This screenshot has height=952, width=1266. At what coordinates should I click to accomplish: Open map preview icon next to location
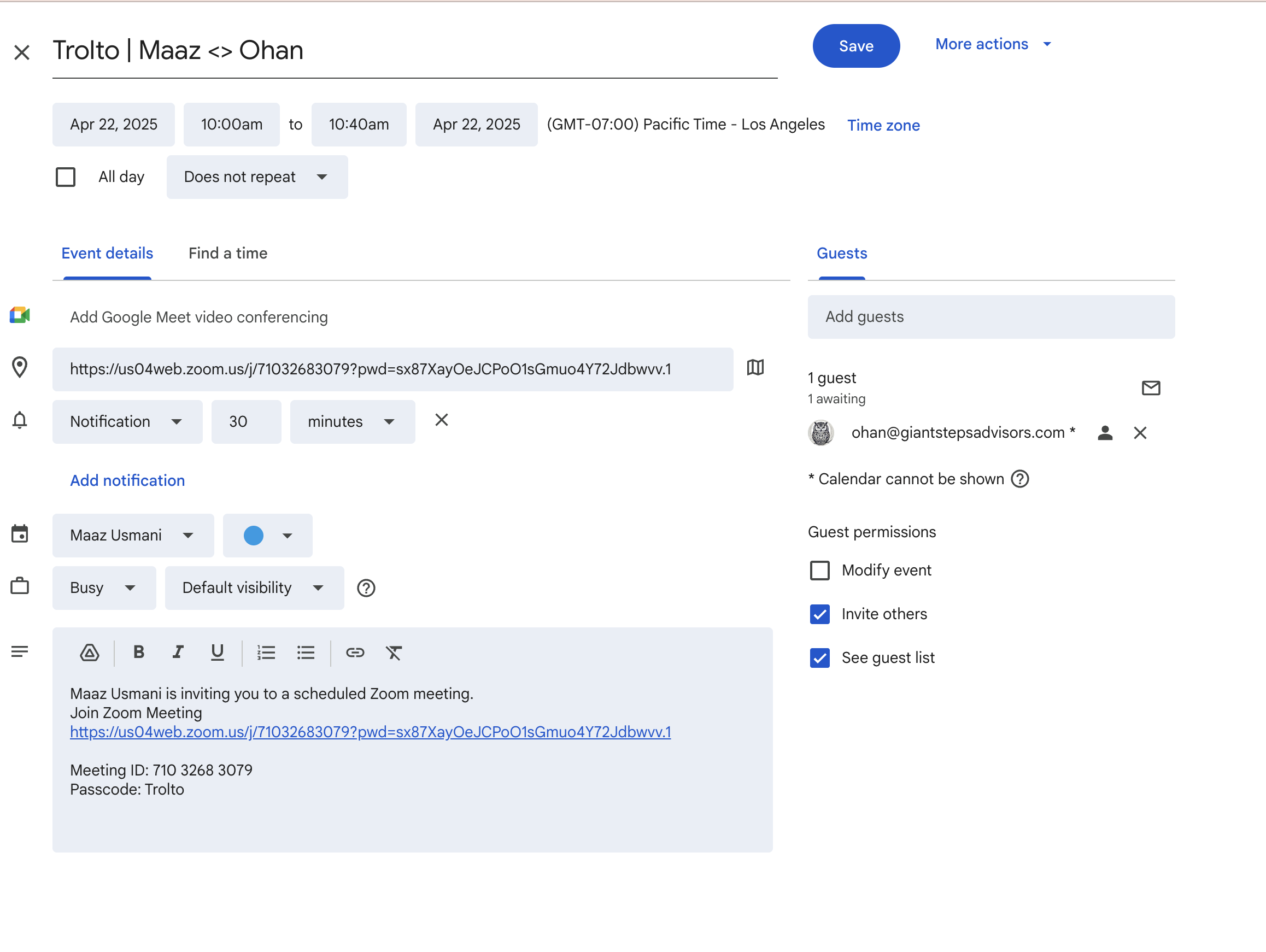point(755,367)
